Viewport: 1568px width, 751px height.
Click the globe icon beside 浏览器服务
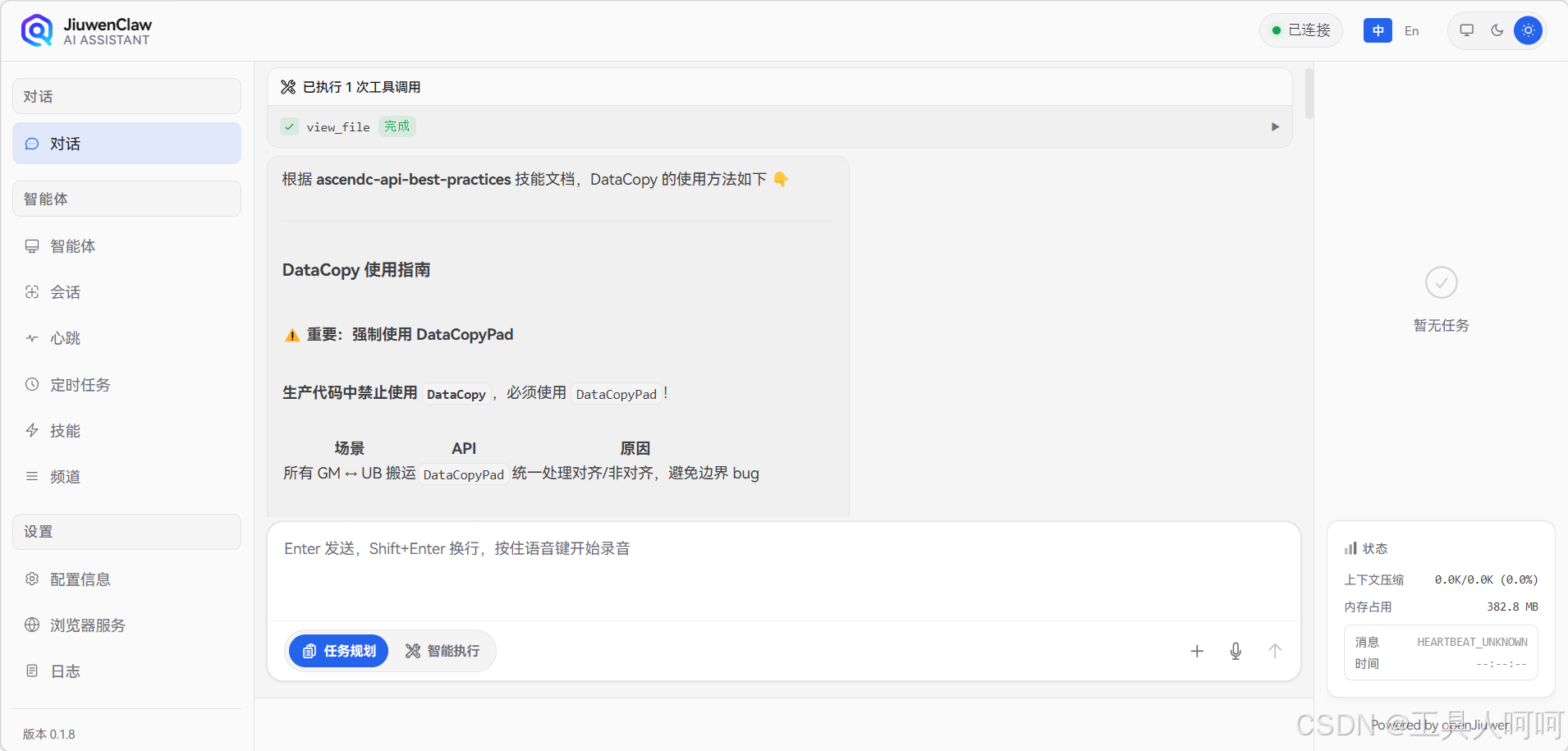32,625
